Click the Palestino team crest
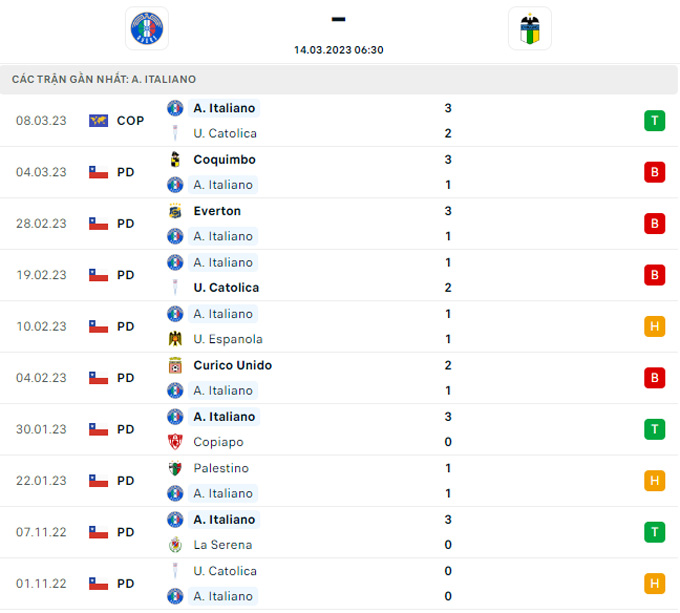Viewport: 680px width, 613px height. pyautogui.click(x=175, y=468)
